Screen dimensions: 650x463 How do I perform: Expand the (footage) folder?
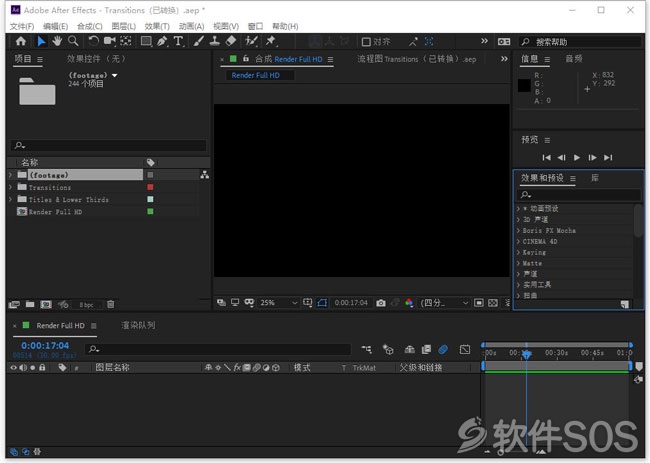point(11,175)
